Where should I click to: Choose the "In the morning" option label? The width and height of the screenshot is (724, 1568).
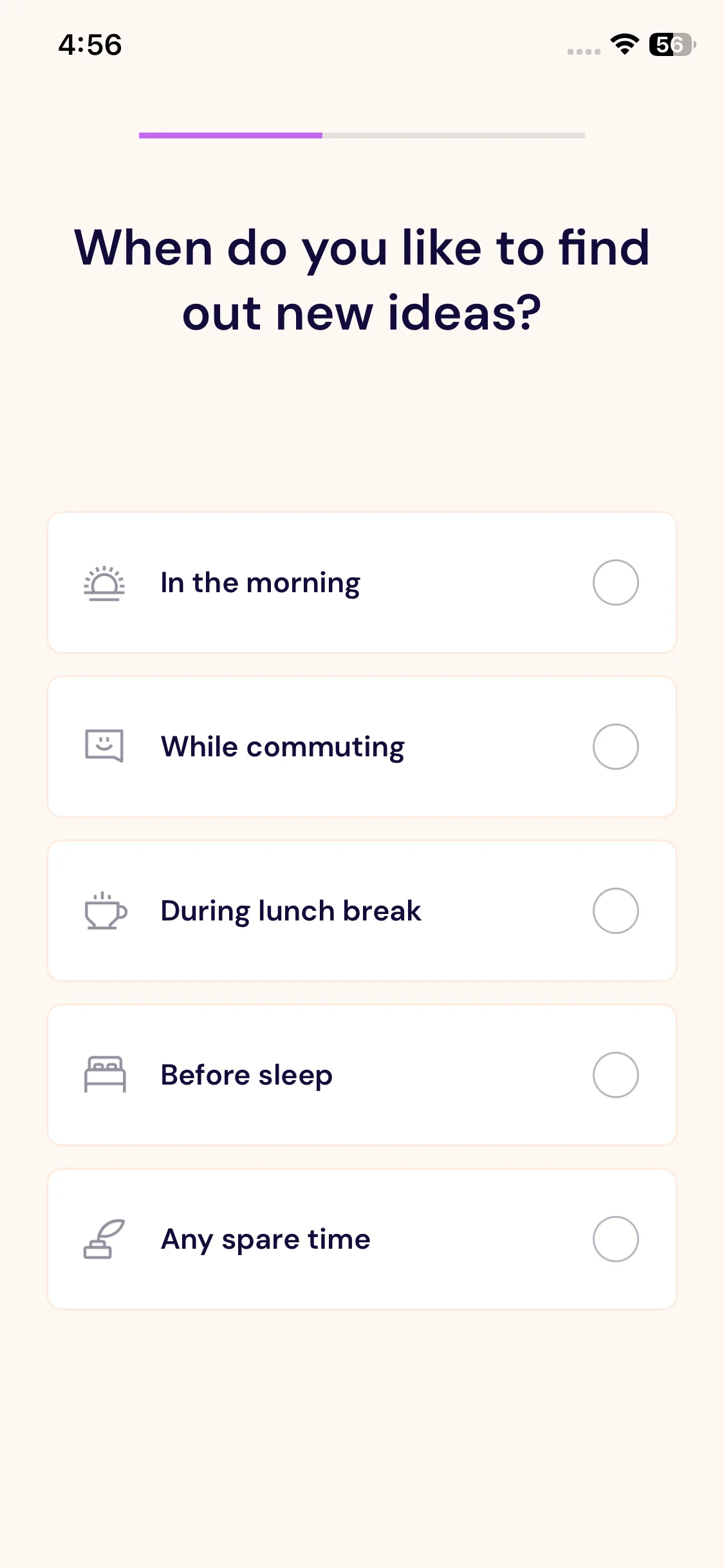coord(260,583)
